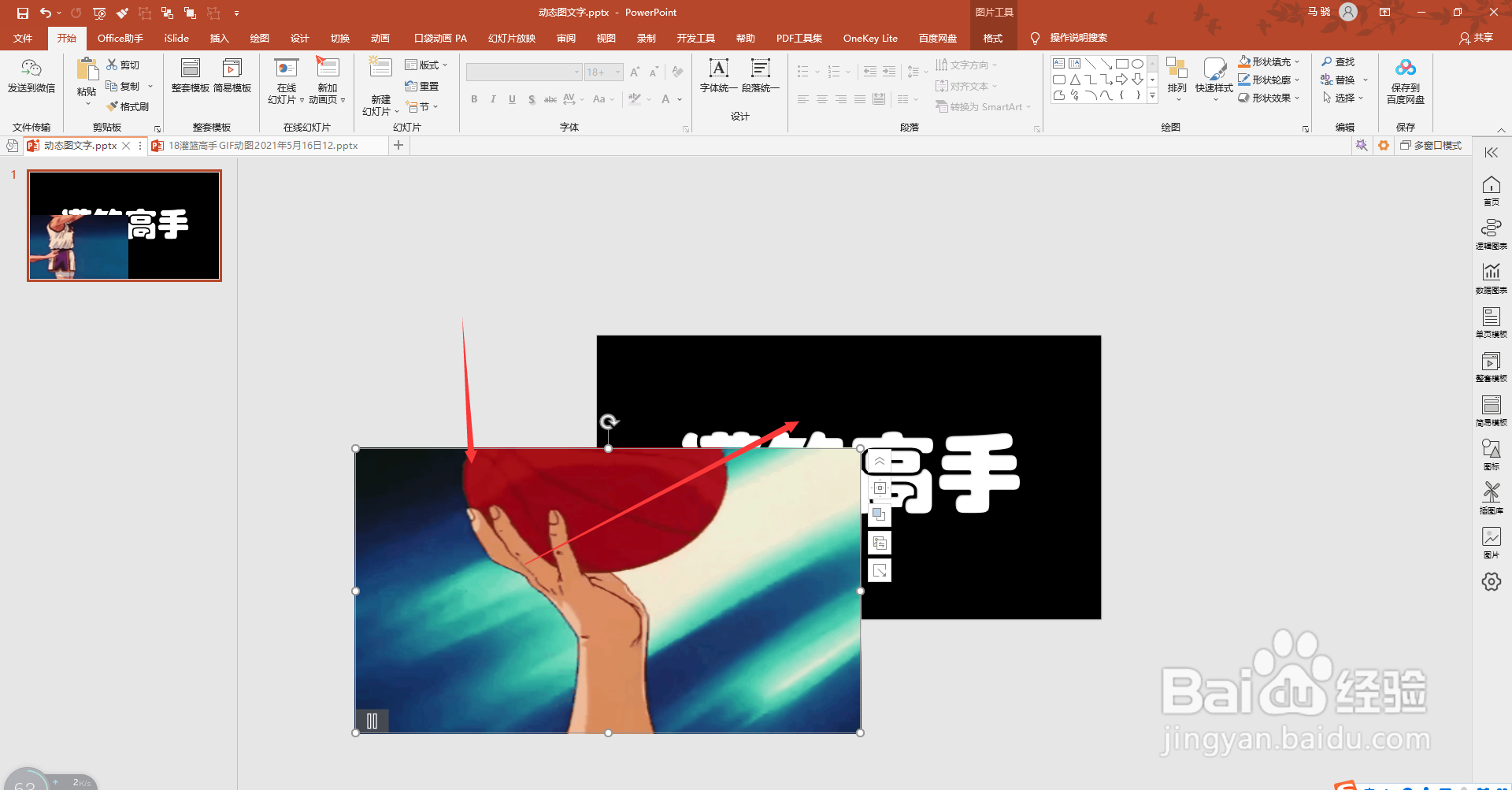The height and width of the screenshot is (790, 1512).
Task: Toggle Bold formatting
Action: click(474, 99)
